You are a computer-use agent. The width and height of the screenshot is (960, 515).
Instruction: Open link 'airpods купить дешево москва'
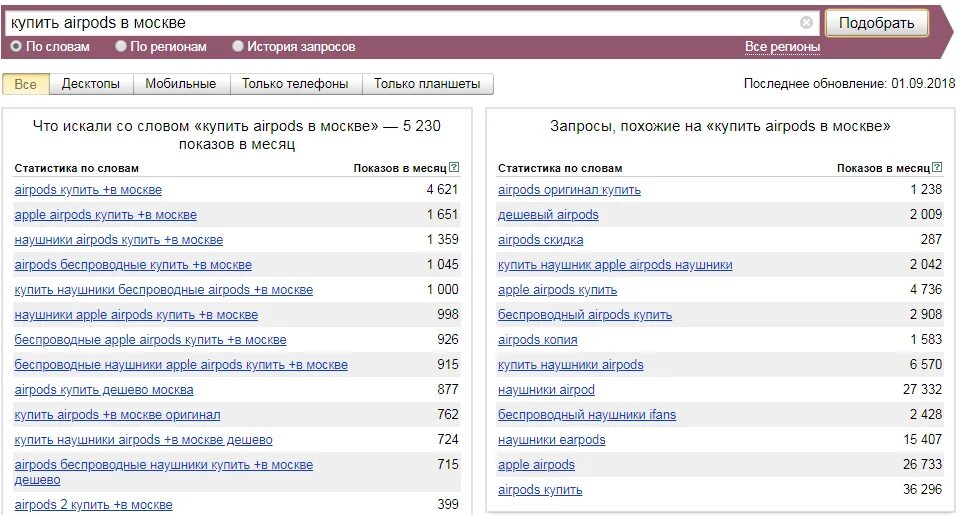[104, 390]
